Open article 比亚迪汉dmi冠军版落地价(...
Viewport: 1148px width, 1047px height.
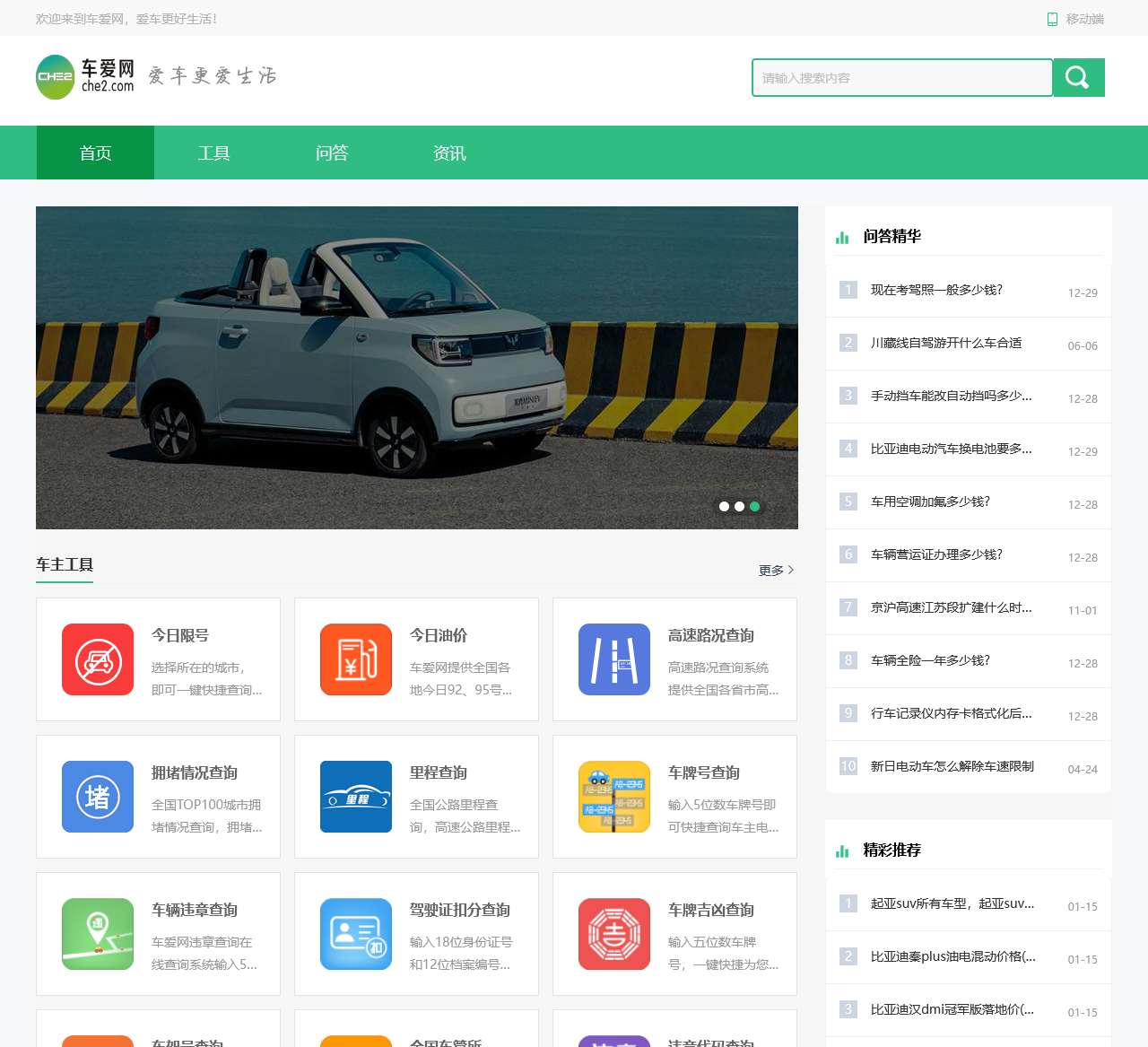tap(952, 1009)
